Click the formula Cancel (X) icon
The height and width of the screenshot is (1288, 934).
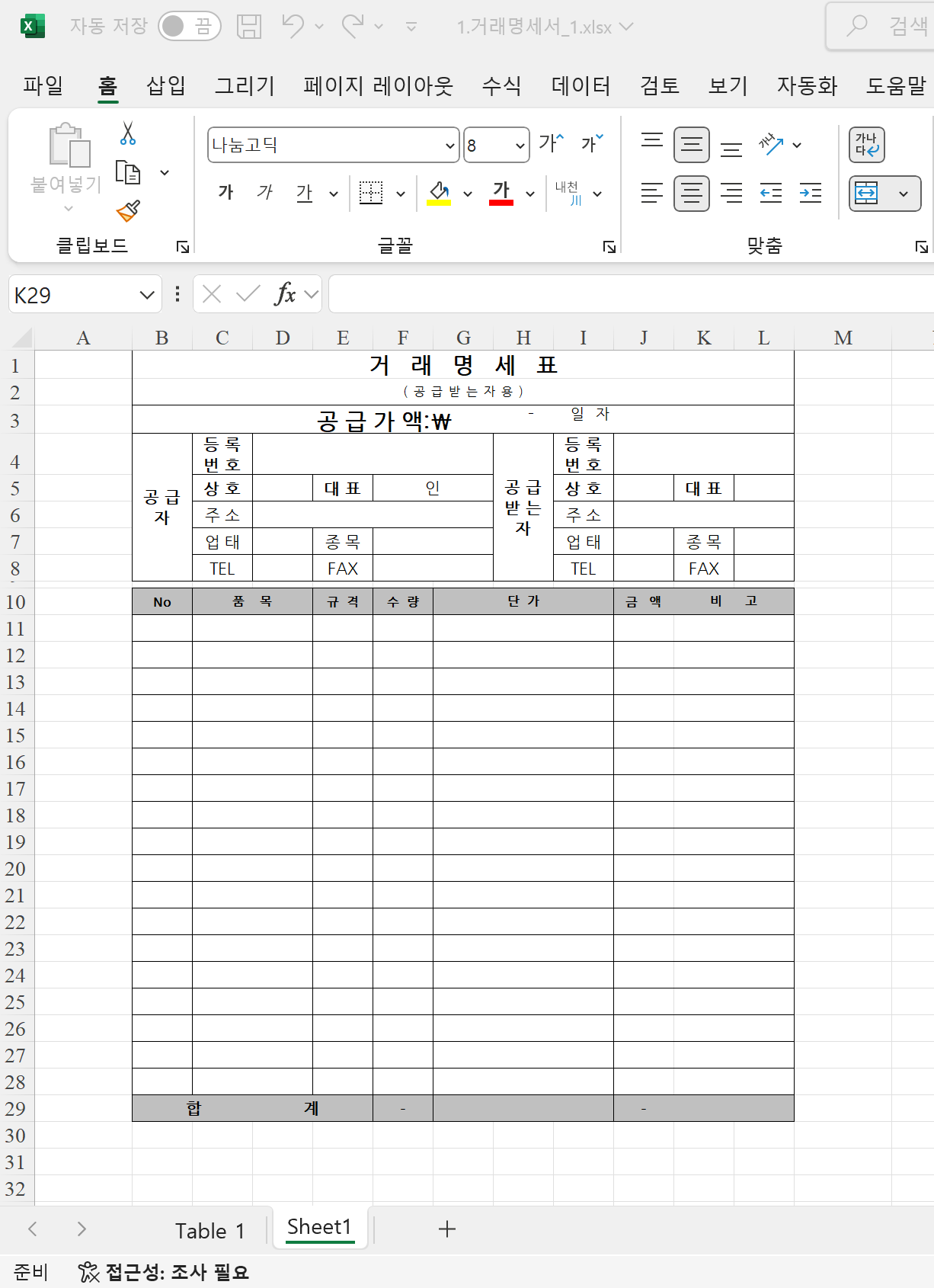point(213,294)
